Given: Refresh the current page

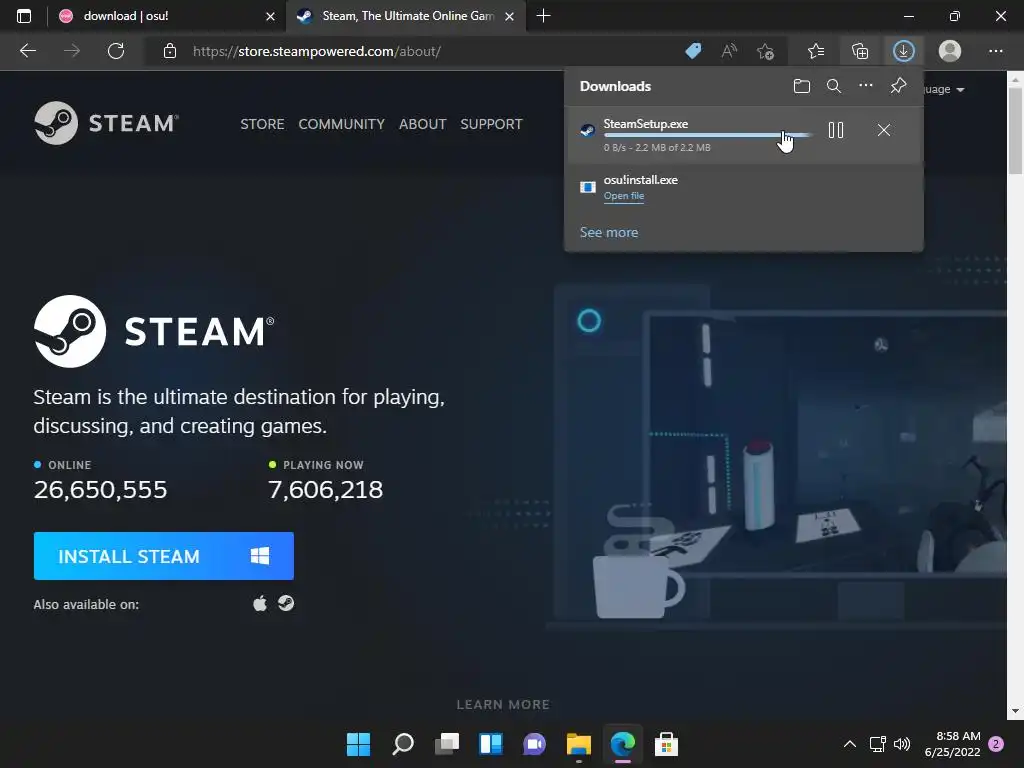Looking at the screenshot, I should click(x=116, y=51).
